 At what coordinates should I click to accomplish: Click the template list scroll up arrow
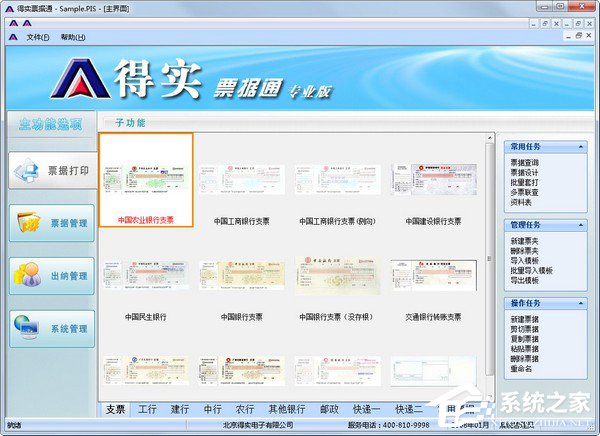click(490, 137)
